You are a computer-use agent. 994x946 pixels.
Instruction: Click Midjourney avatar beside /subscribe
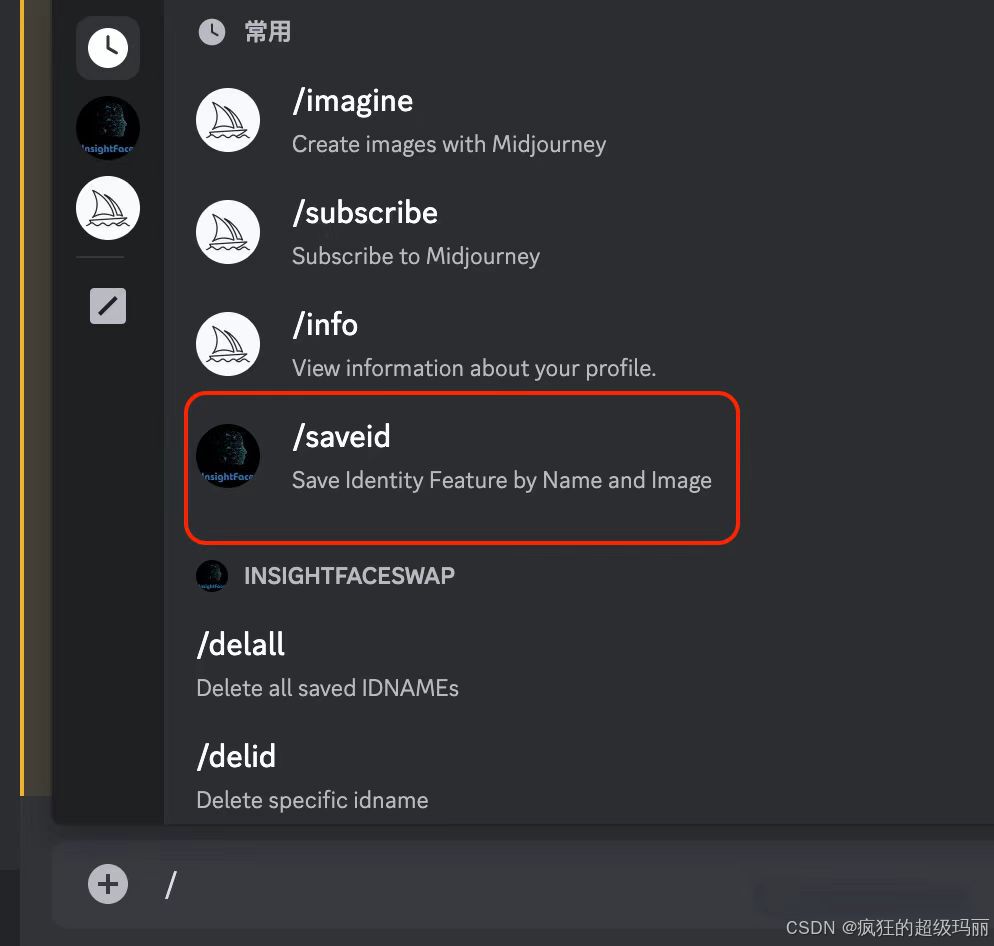click(228, 233)
